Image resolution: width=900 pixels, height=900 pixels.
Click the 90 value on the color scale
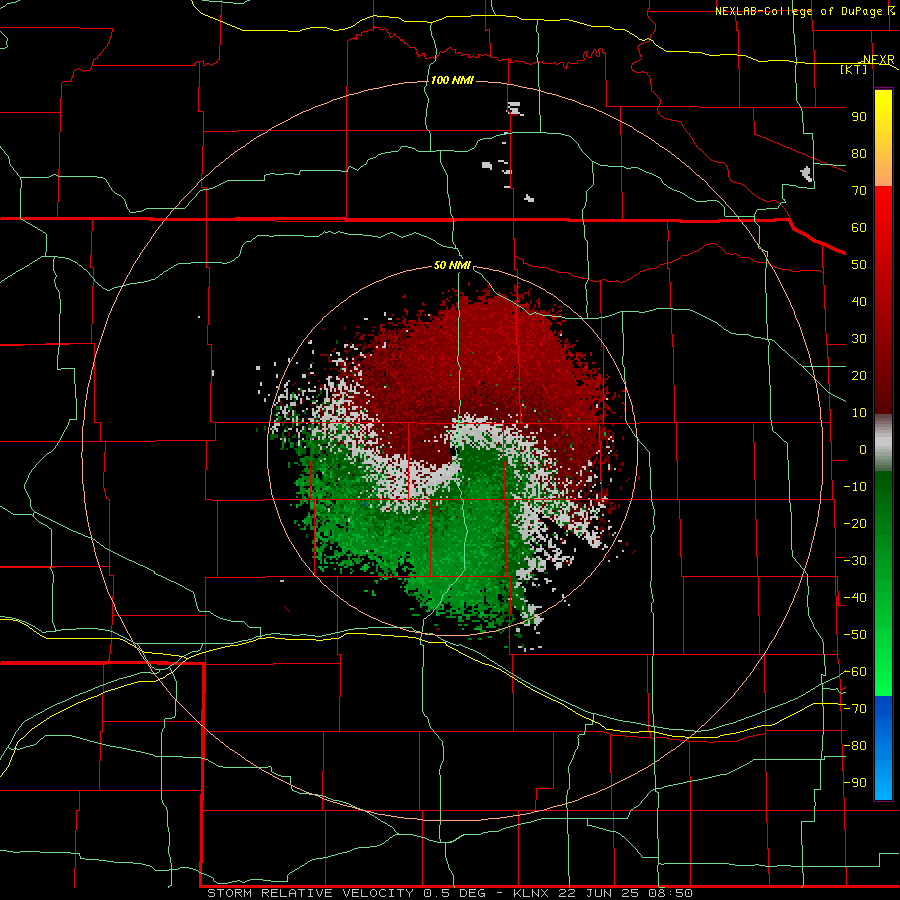pos(859,117)
